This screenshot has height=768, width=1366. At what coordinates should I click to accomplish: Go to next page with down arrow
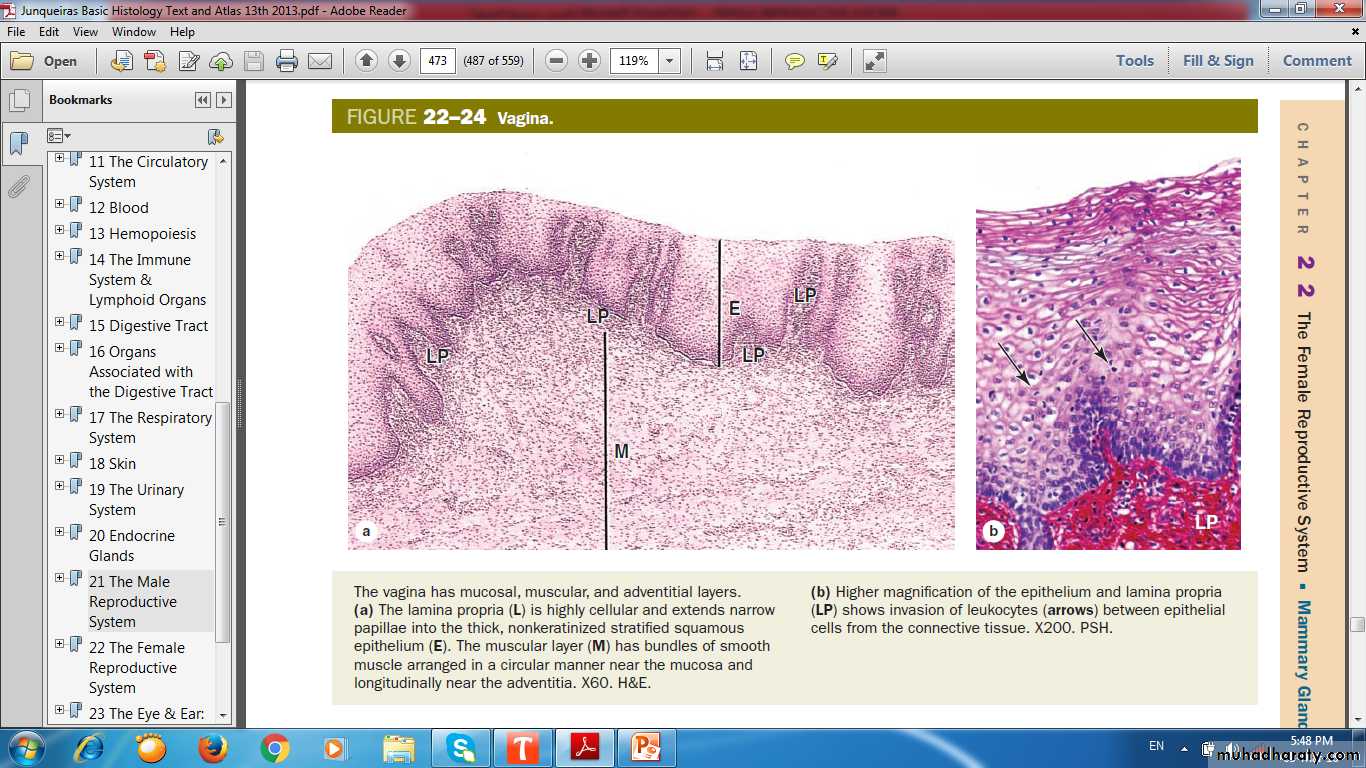pos(399,61)
